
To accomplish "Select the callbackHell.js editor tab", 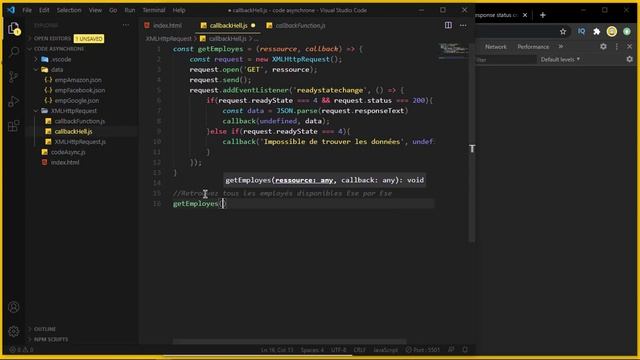I will tap(228, 25).
